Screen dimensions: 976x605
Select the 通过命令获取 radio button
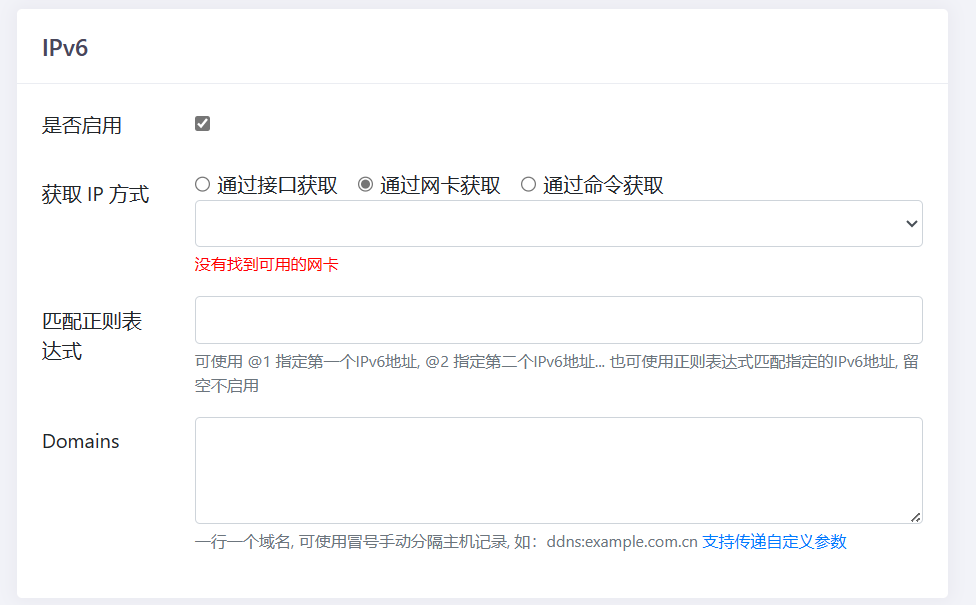[x=528, y=184]
